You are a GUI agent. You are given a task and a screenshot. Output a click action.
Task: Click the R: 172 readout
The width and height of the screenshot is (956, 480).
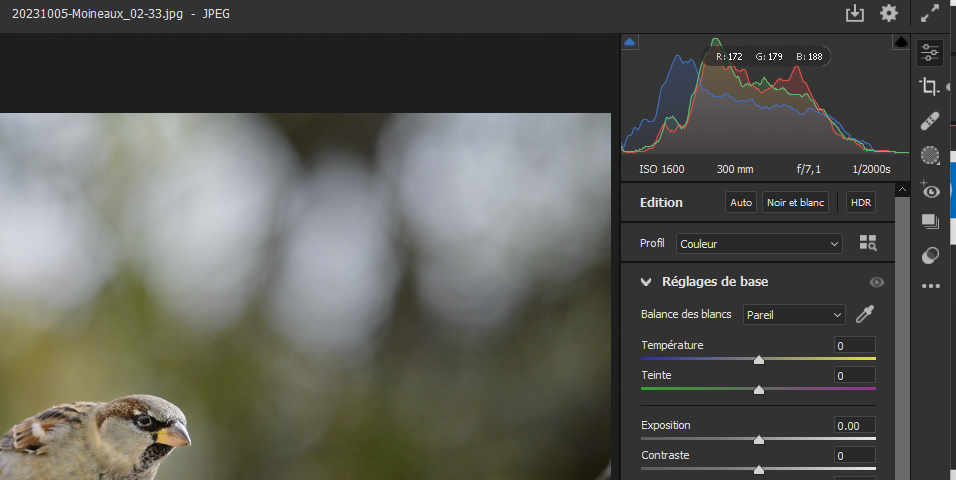pyautogui.click(x=729, y=57)
